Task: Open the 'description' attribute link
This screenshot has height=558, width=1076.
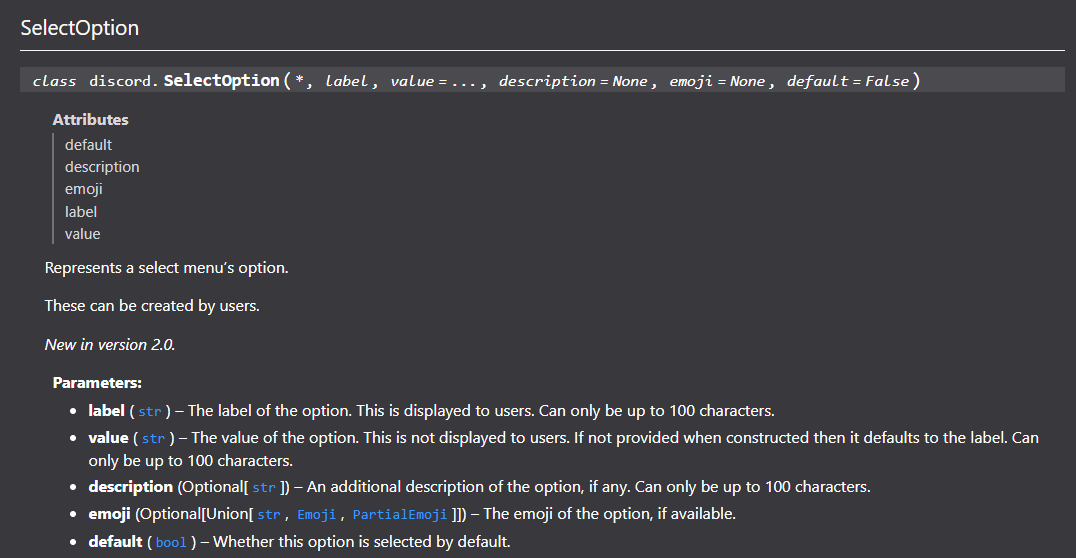Action: pyautogui.click(x=102, y=167)
